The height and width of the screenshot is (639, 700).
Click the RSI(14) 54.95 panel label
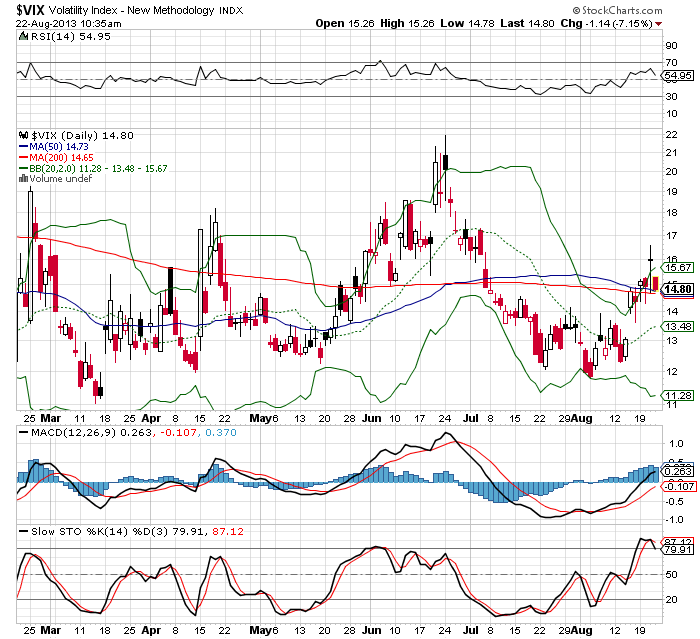(70, 36)
